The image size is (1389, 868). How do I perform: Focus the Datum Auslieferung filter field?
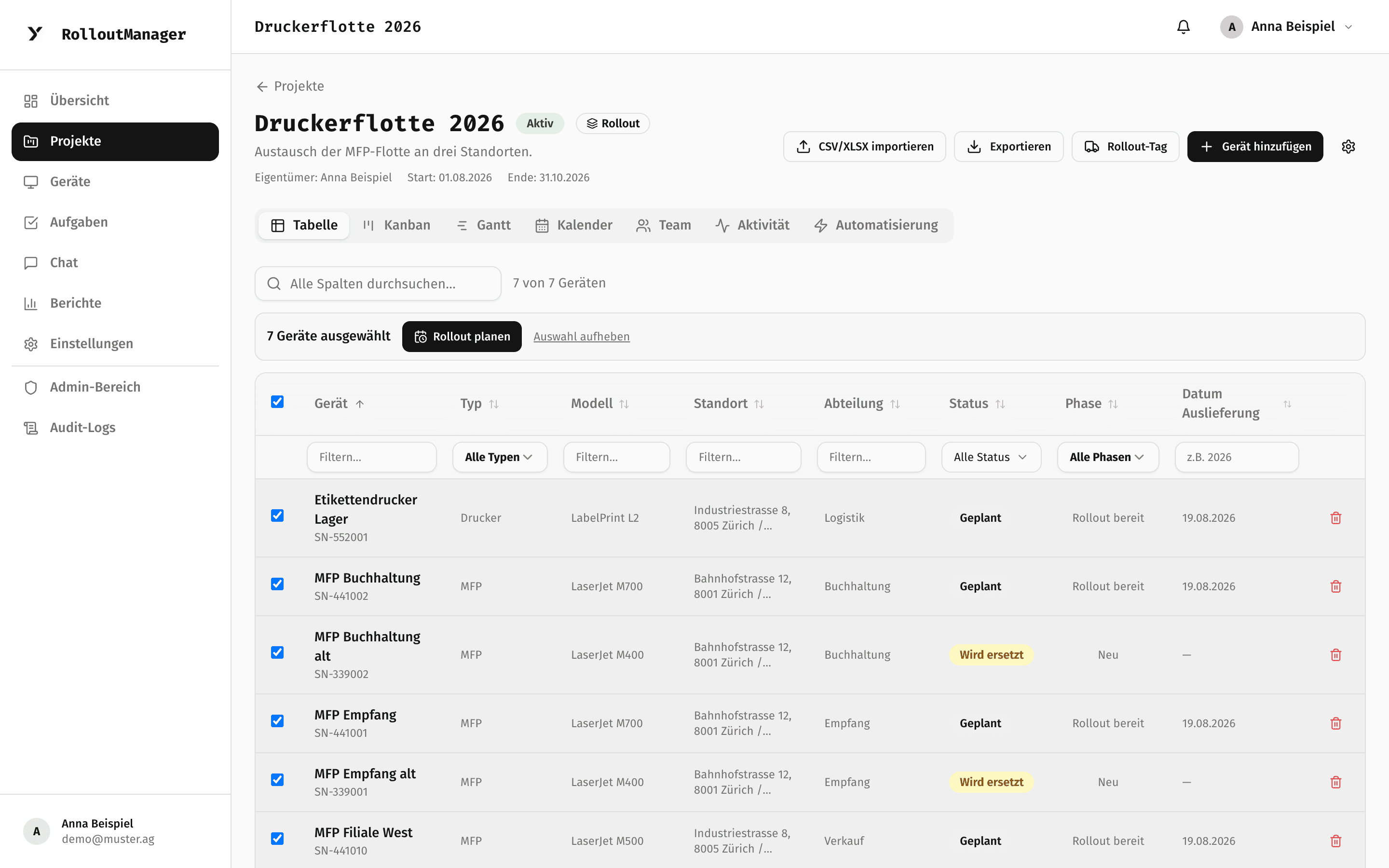click(x=1236, y=457)
